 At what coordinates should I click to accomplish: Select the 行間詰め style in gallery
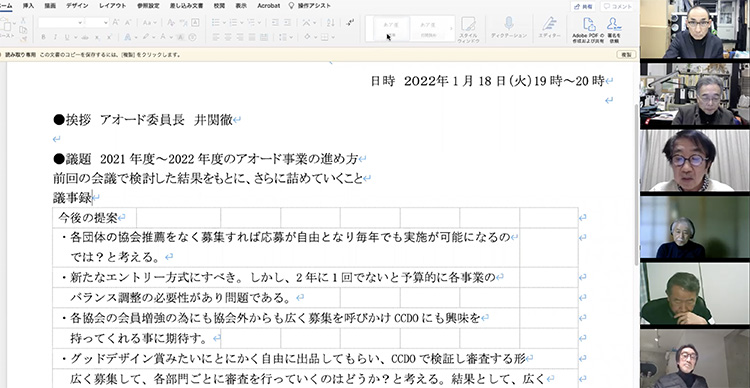point(428,29)
